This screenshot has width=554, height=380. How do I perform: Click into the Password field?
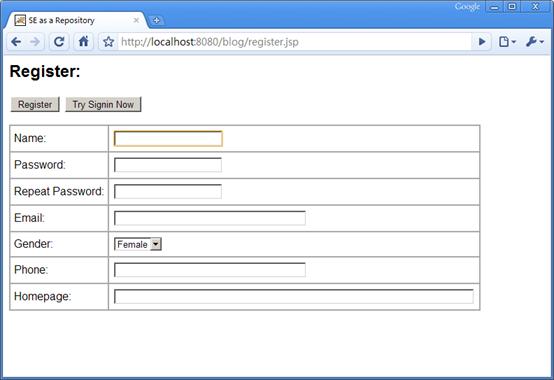tap(168, 165)
